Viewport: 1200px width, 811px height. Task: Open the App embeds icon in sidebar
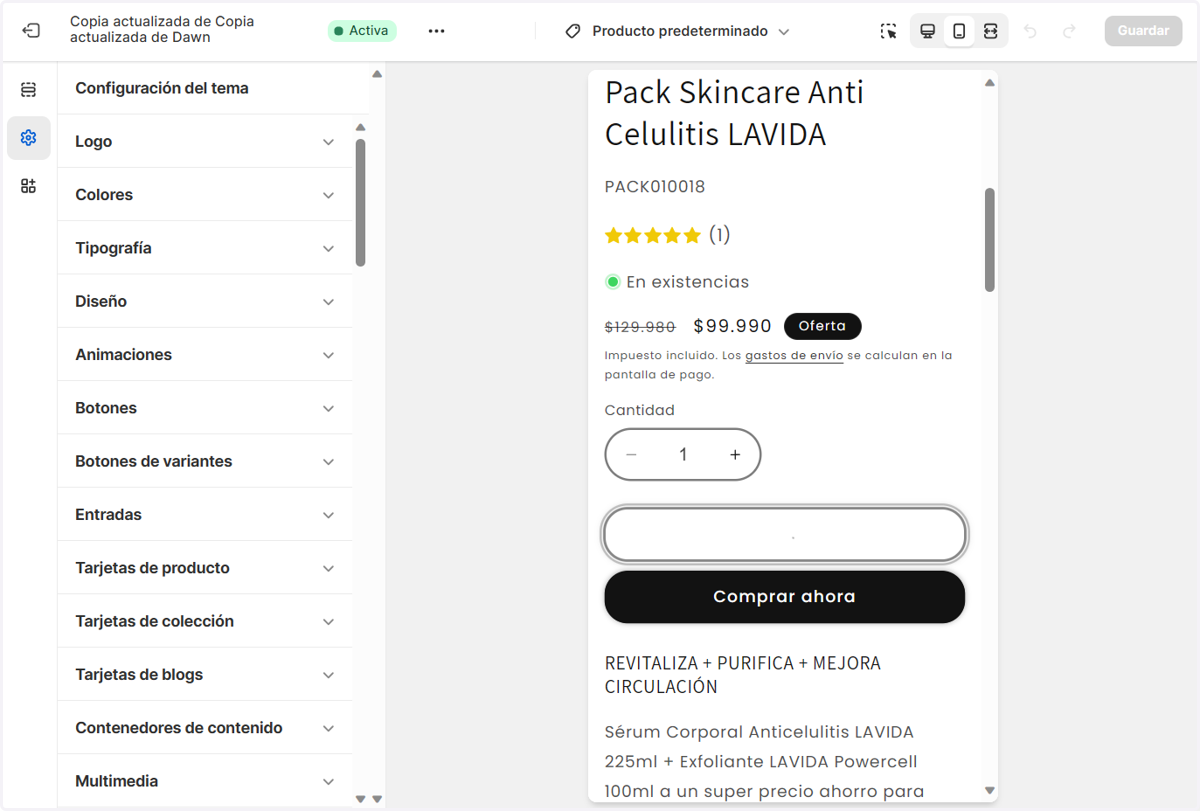[x=28, y=186]
